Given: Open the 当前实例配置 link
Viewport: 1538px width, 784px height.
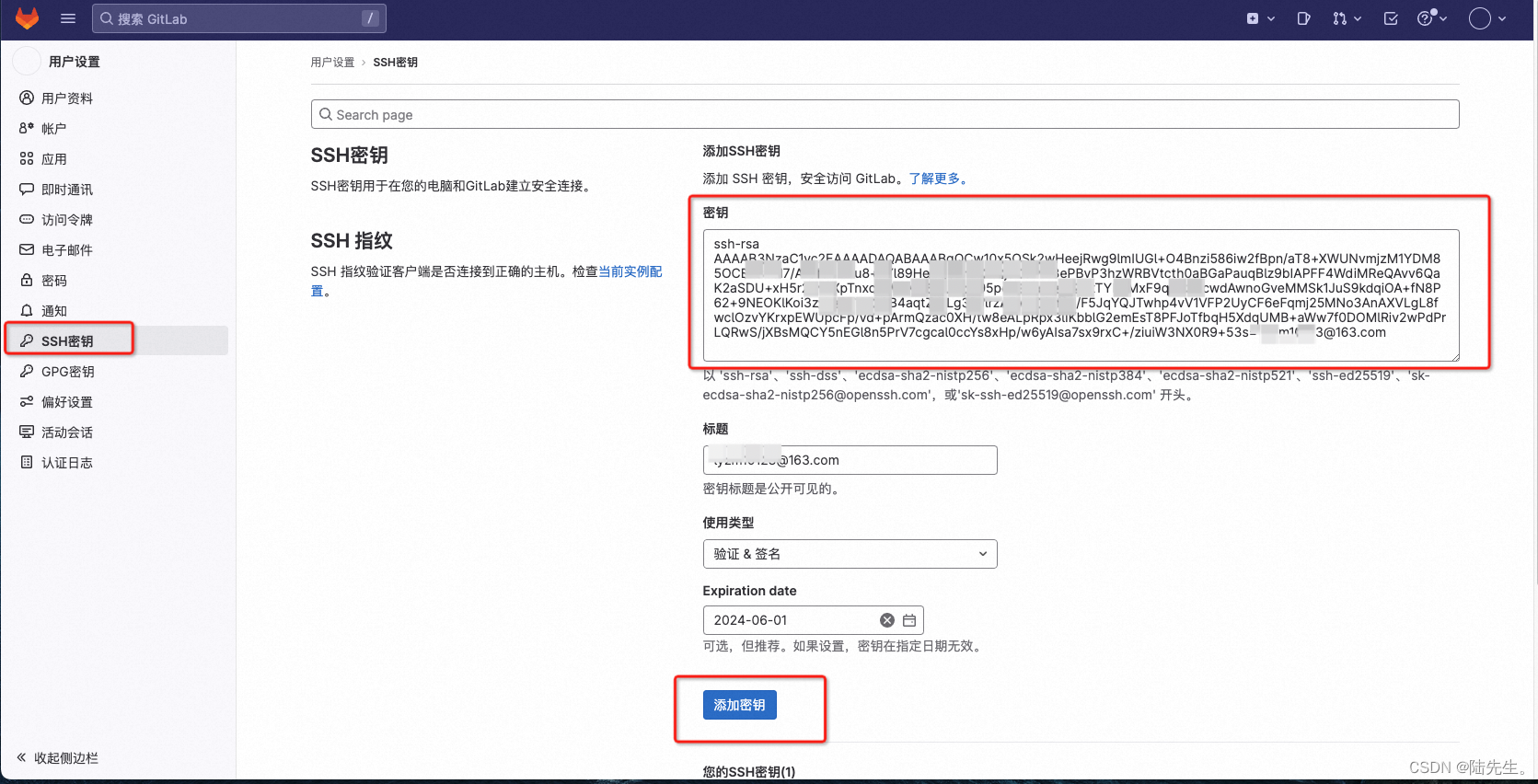Looking at the screenshot, I should [630, 271].
